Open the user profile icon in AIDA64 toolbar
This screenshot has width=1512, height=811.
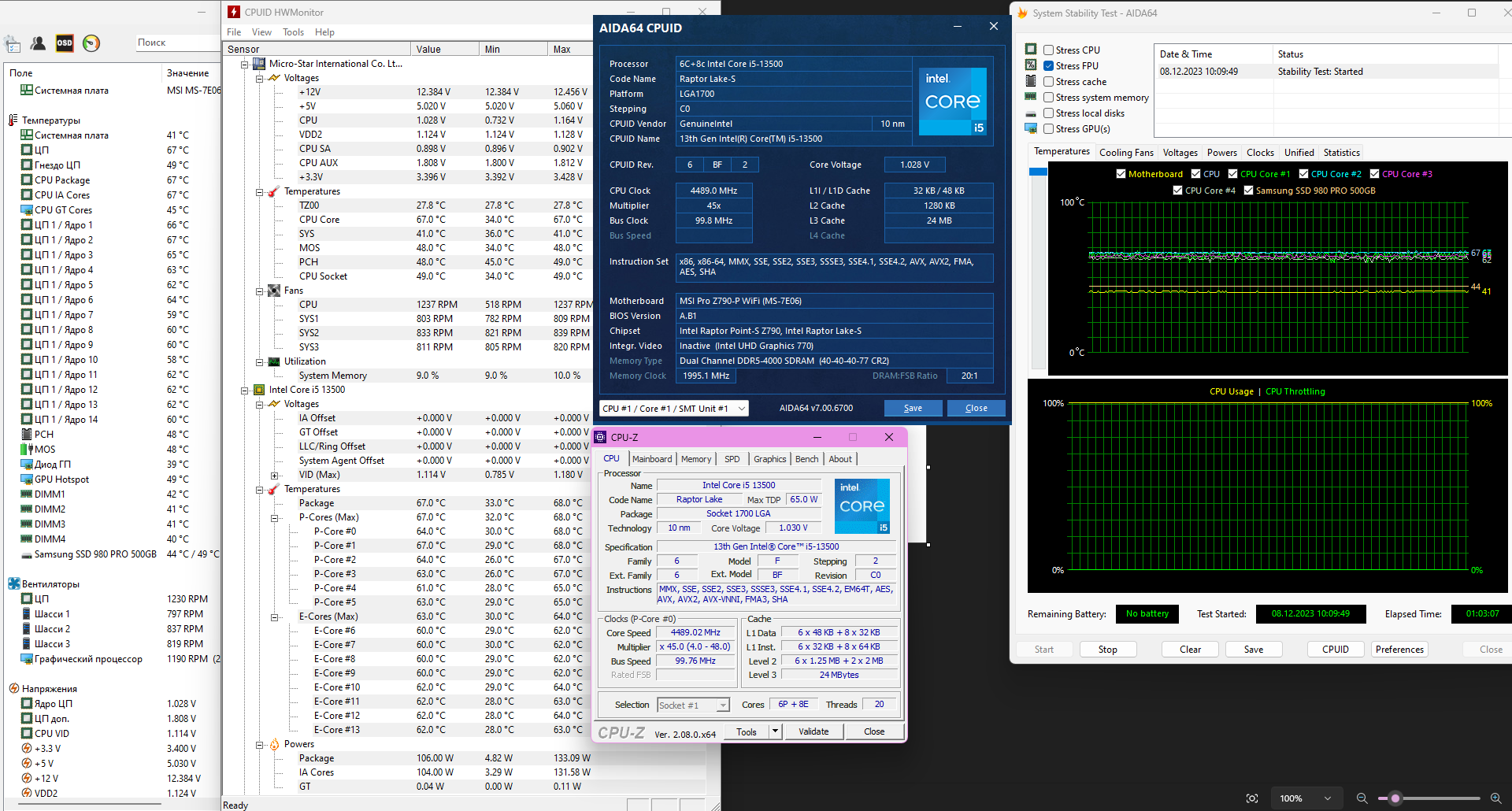coord(38,43)
